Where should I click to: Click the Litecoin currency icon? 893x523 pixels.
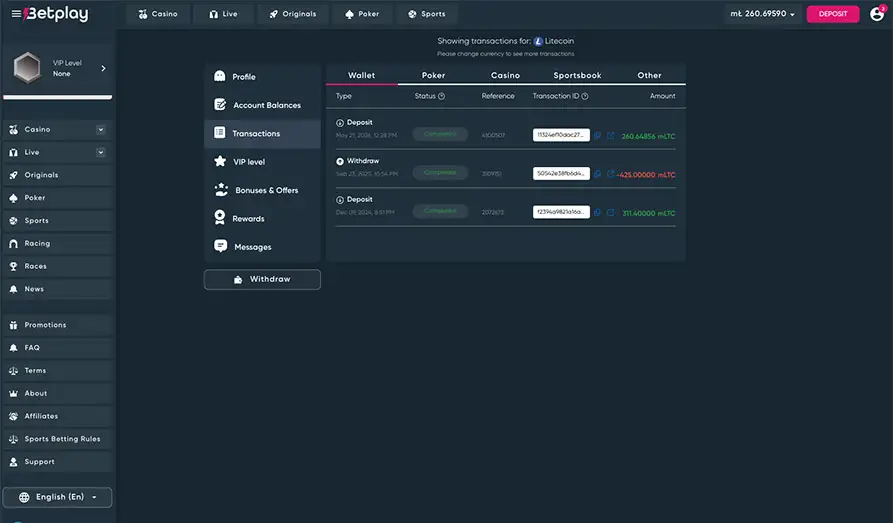[x=538, y=41]
